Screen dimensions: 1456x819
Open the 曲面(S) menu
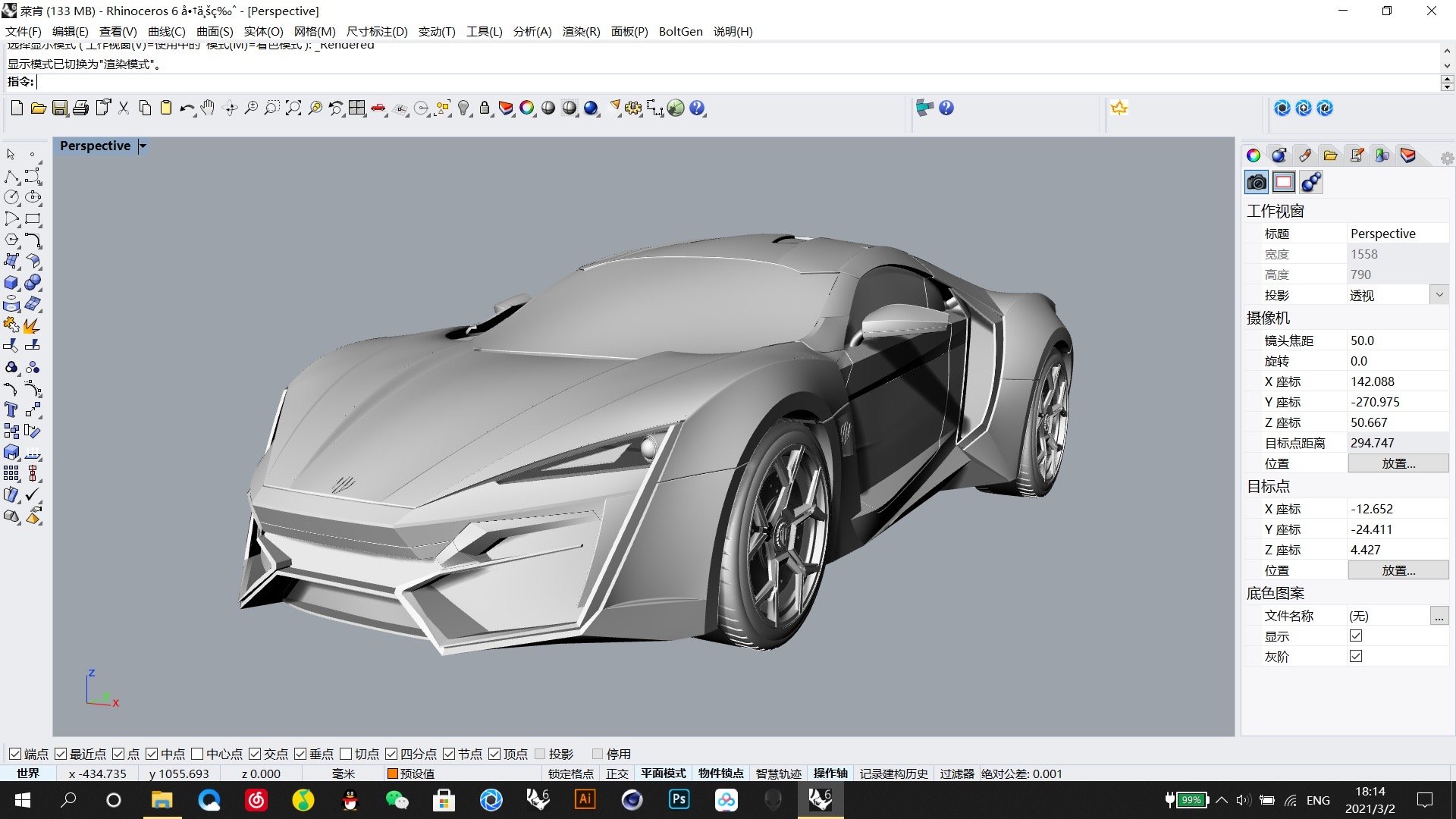click(x=215, y=31)
